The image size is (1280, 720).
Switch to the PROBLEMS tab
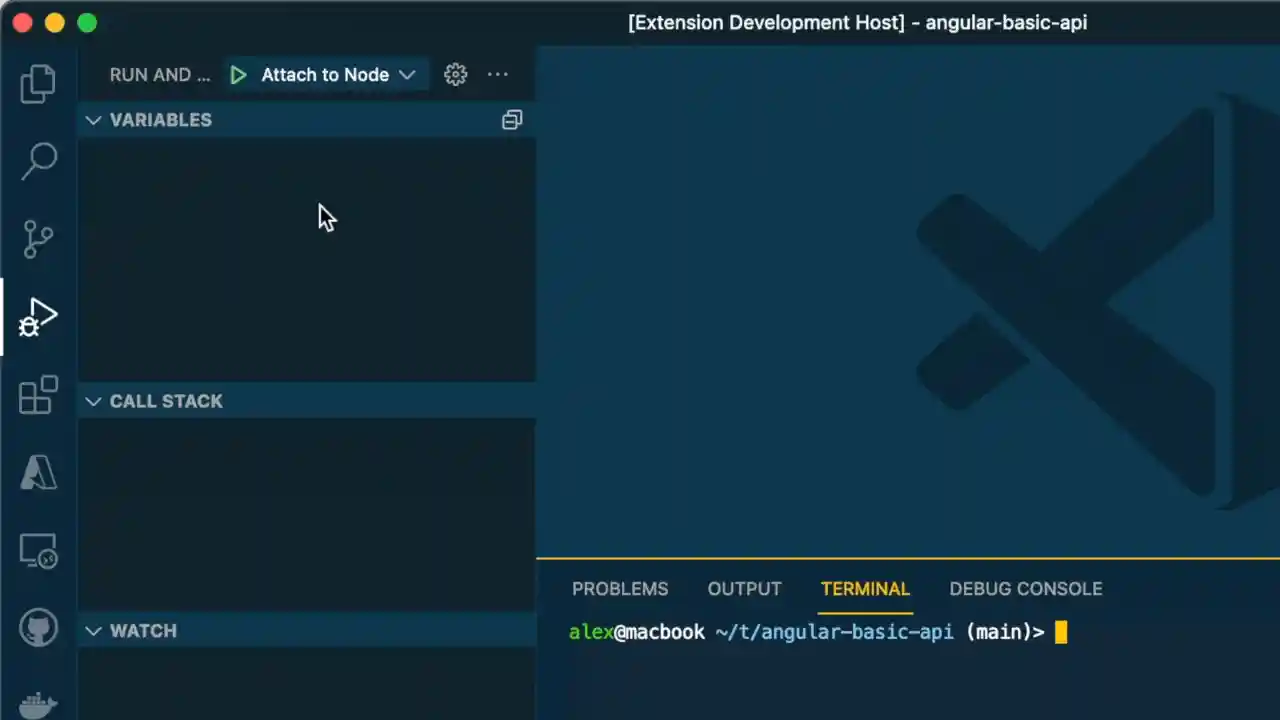coord(620,589)
